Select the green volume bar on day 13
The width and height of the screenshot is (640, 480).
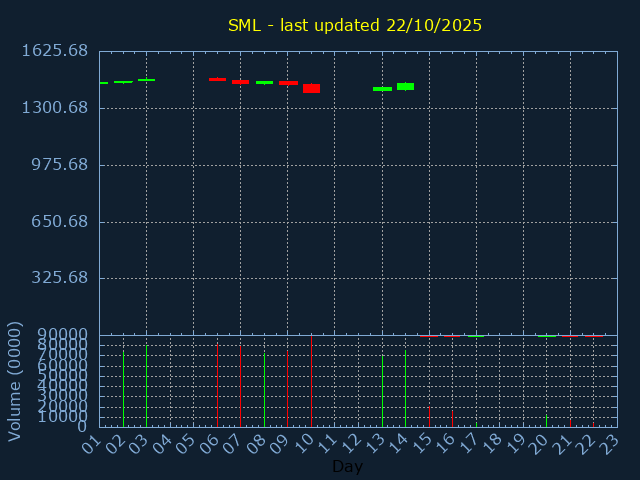click(382, 390)
